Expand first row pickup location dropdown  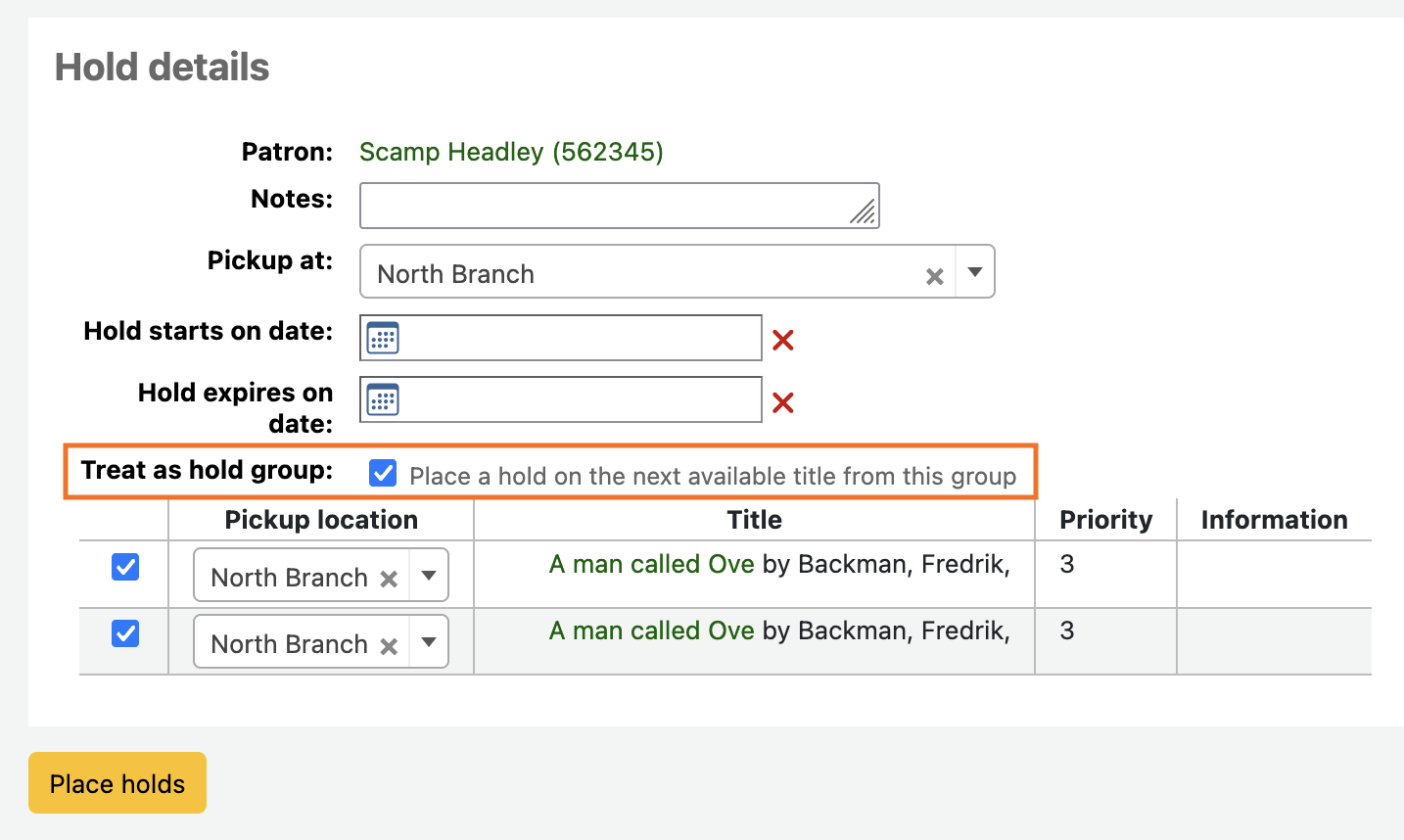[429, 576]
